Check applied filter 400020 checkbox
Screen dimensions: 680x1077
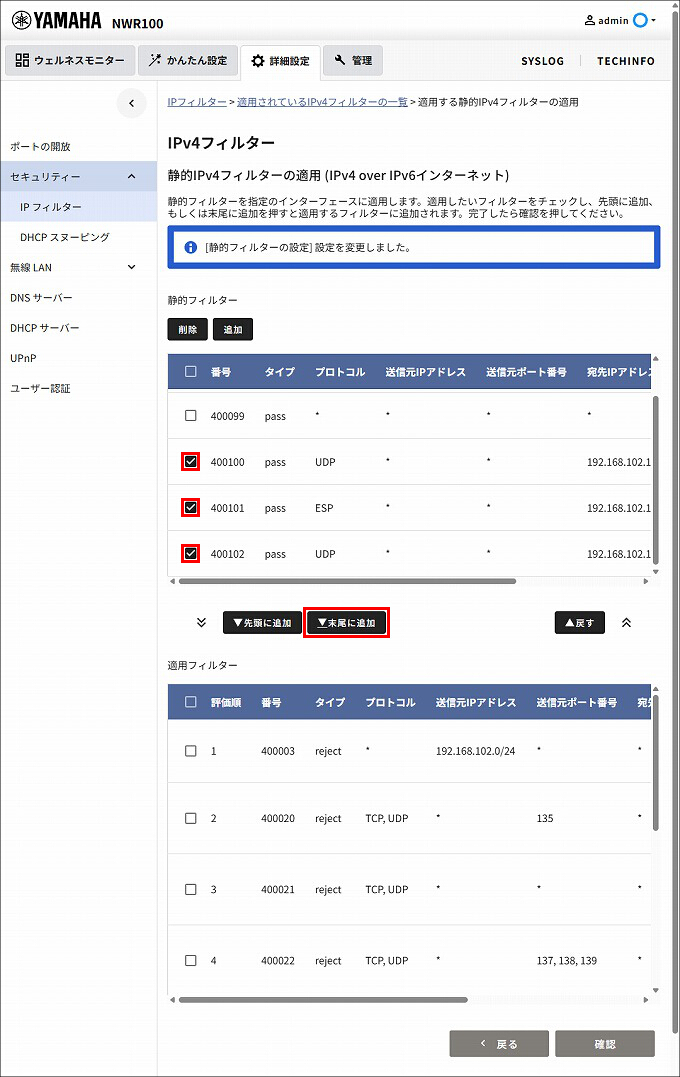click(x=191, y=818)
